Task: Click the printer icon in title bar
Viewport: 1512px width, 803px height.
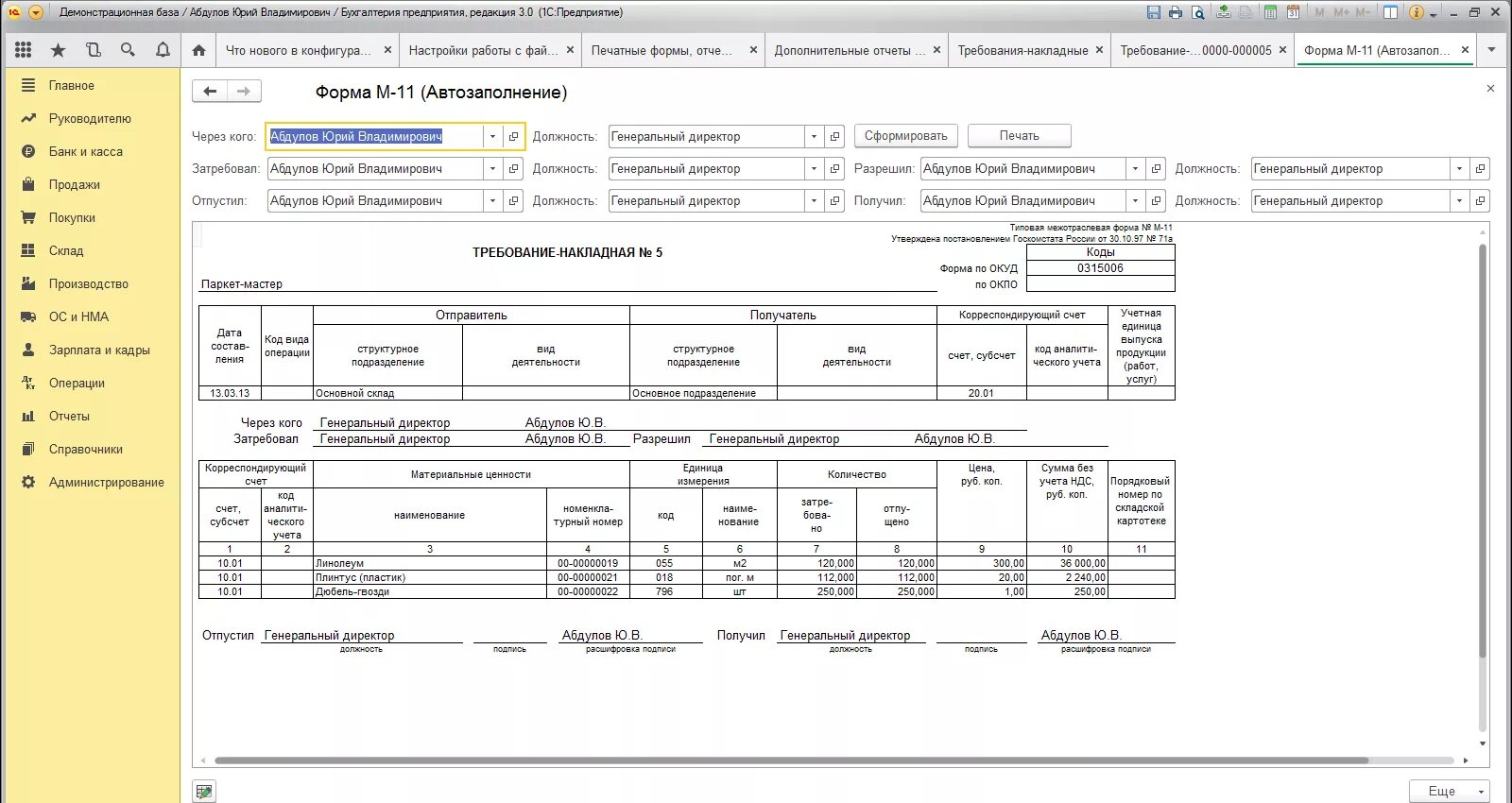Action: [x=1176, y=12]
